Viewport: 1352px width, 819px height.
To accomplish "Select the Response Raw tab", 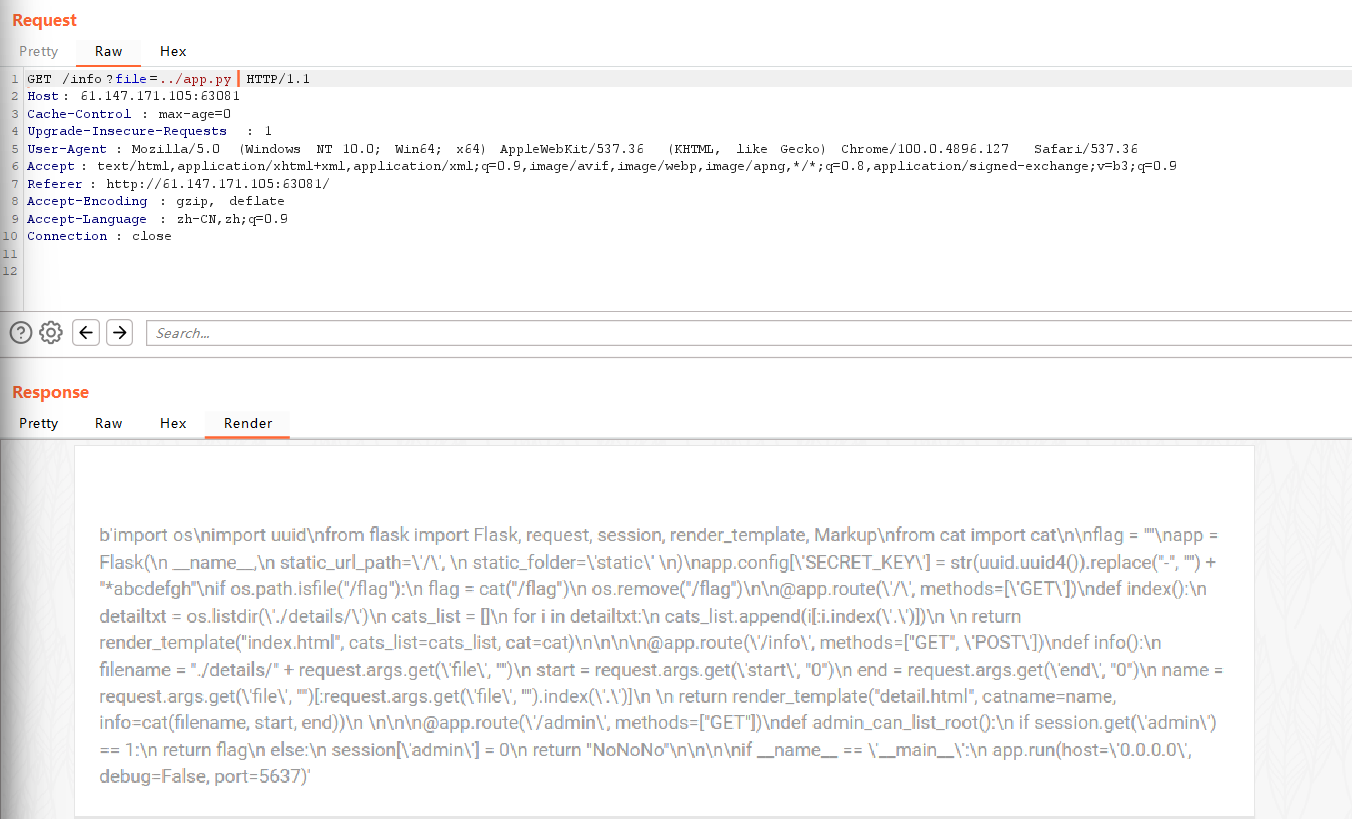I will pyautogui.click(x=109, y=423).
